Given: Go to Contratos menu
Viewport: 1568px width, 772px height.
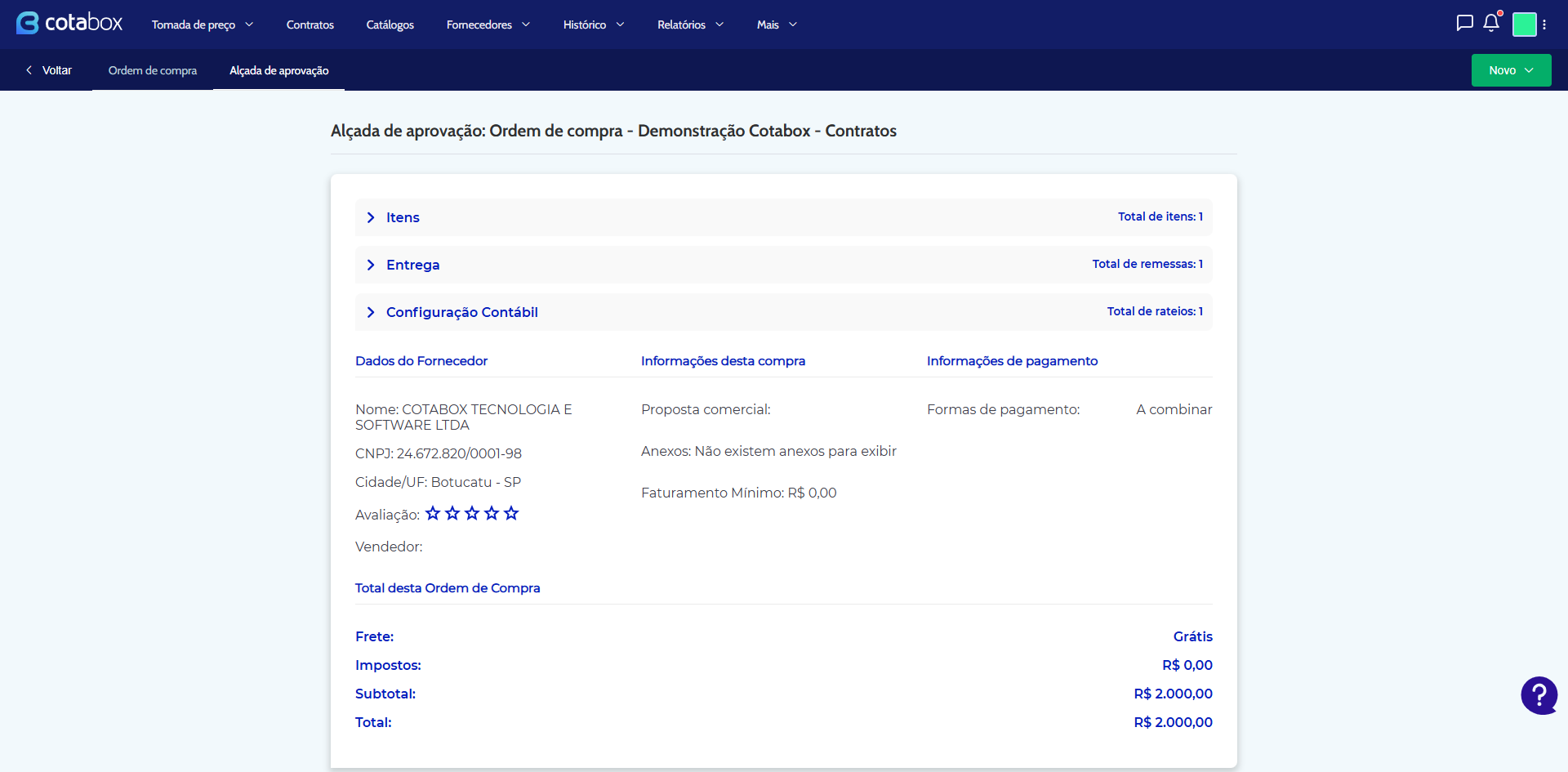Looking at the screenshot, I should (310, 25).
